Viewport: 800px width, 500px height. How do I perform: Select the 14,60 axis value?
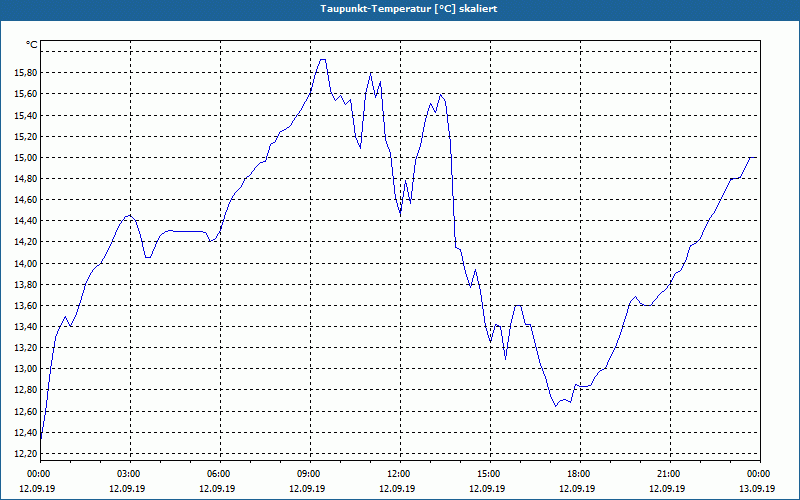(26, 200)
